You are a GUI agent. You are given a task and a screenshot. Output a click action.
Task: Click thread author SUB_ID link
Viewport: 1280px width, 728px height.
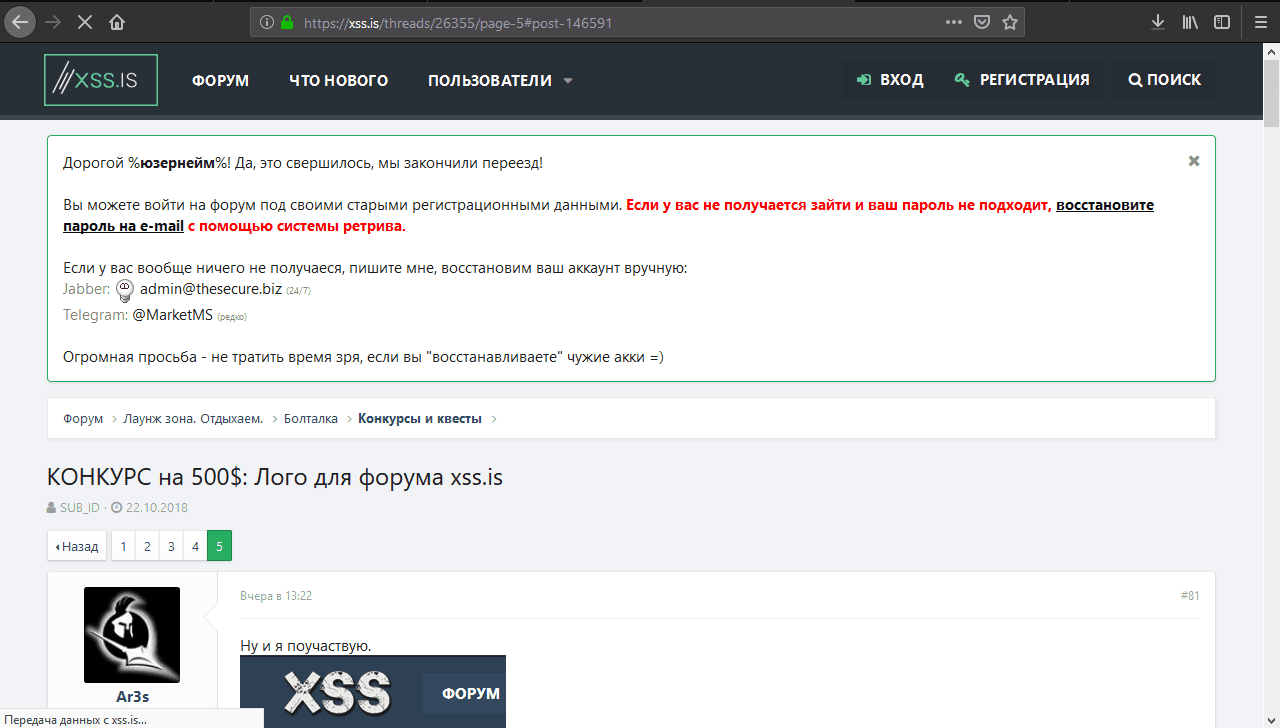click(80, 507)
